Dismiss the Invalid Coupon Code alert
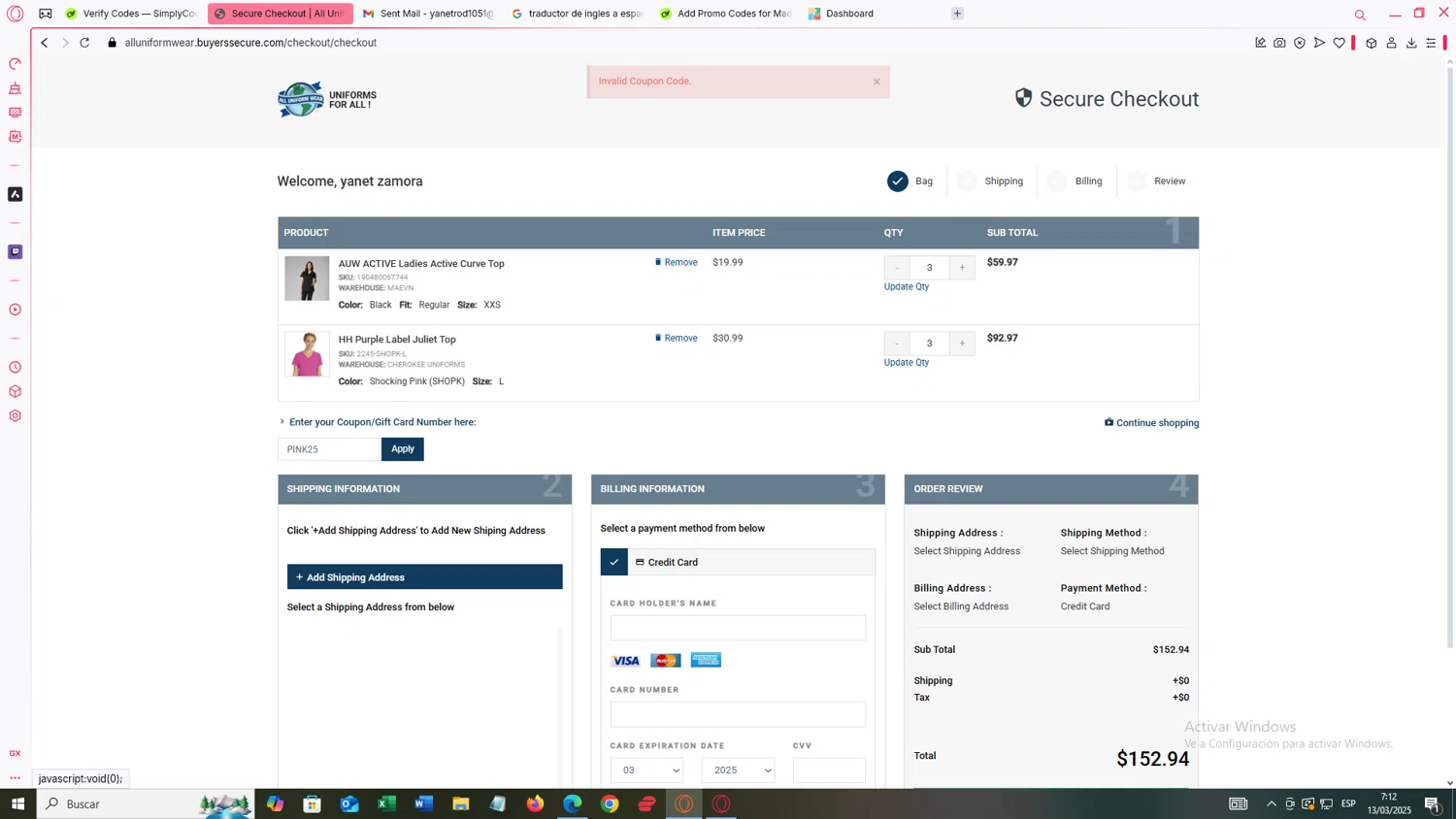 tap(877, 82)
